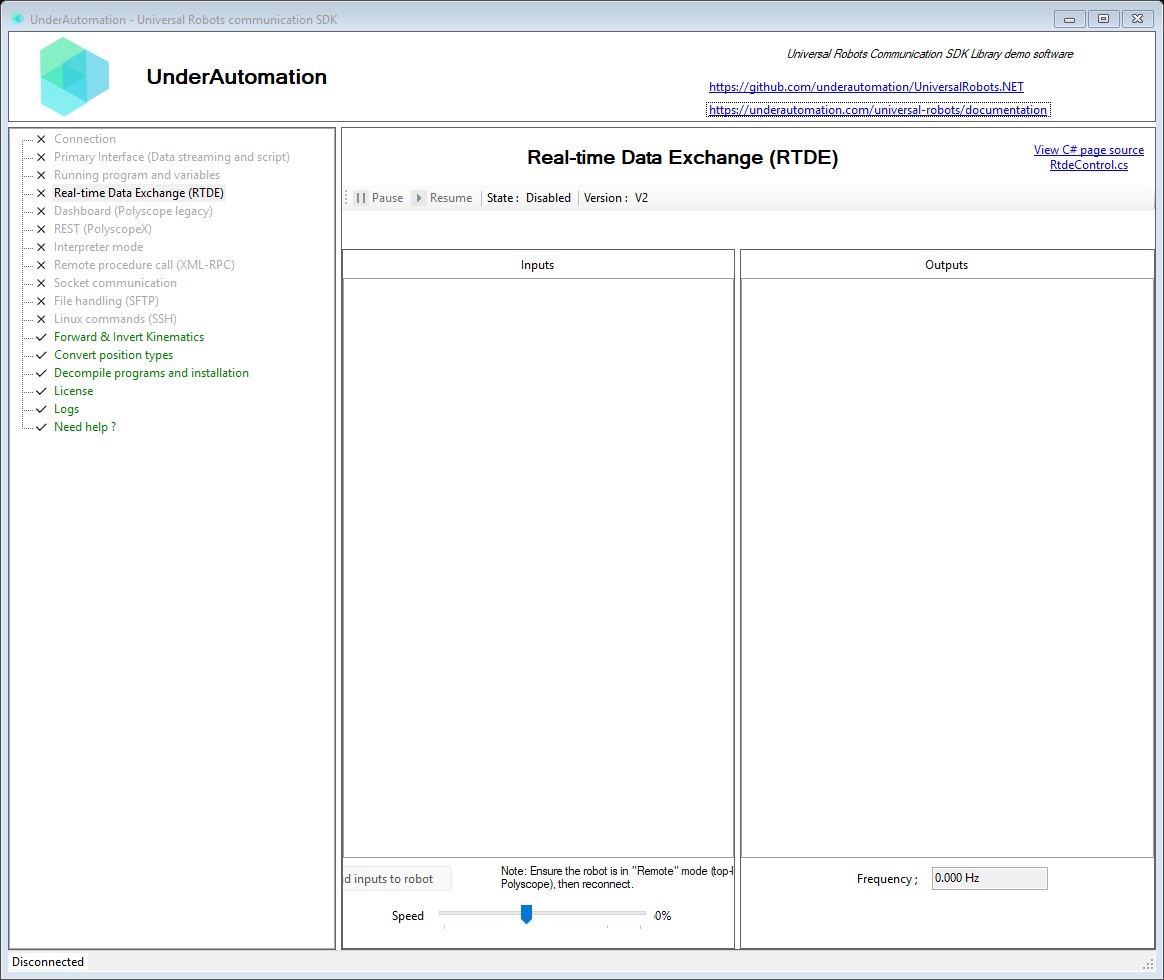Click the State: Disabled label
The width and height of the screenshot is (1164, 980).
(529, 198)
